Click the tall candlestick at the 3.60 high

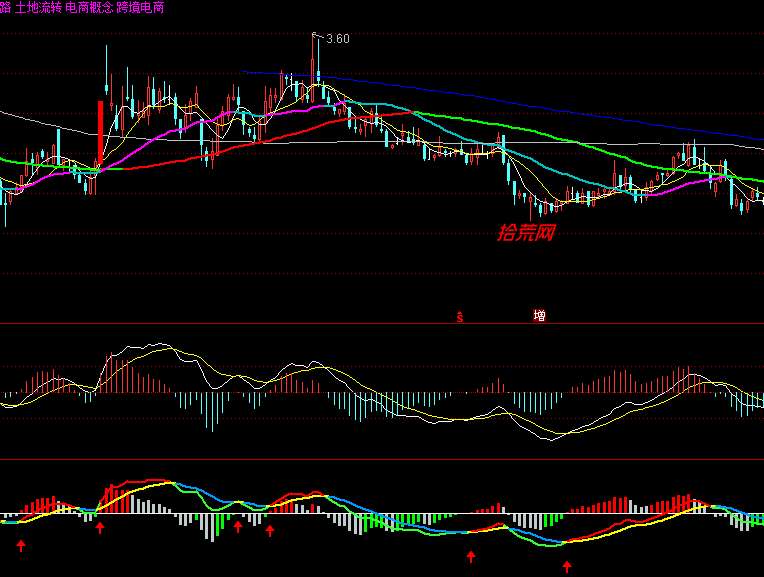point(313,68)
